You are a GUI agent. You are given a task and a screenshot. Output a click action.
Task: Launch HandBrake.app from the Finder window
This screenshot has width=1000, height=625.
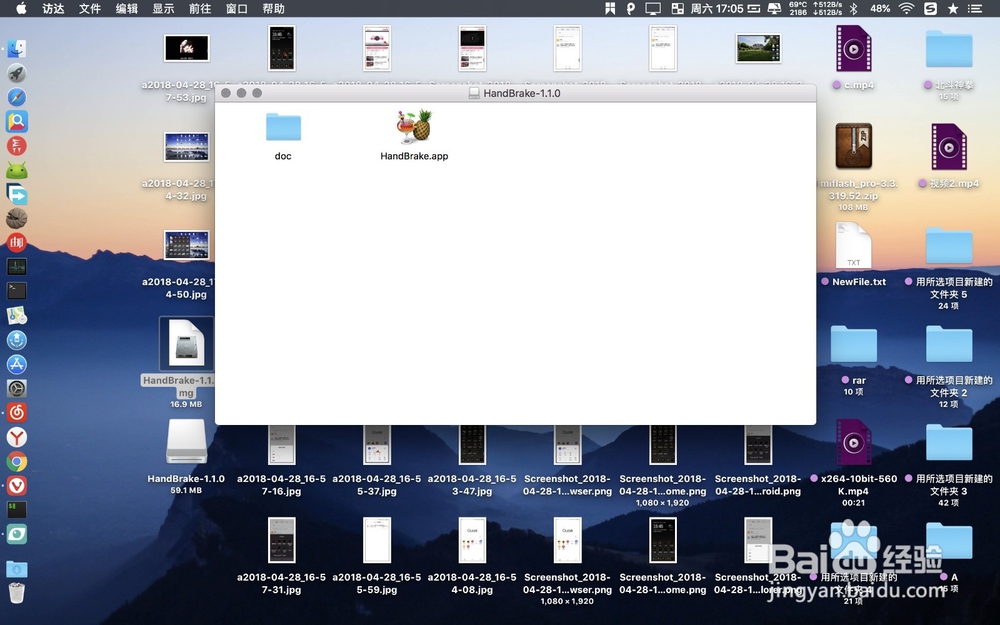[413, 127]
